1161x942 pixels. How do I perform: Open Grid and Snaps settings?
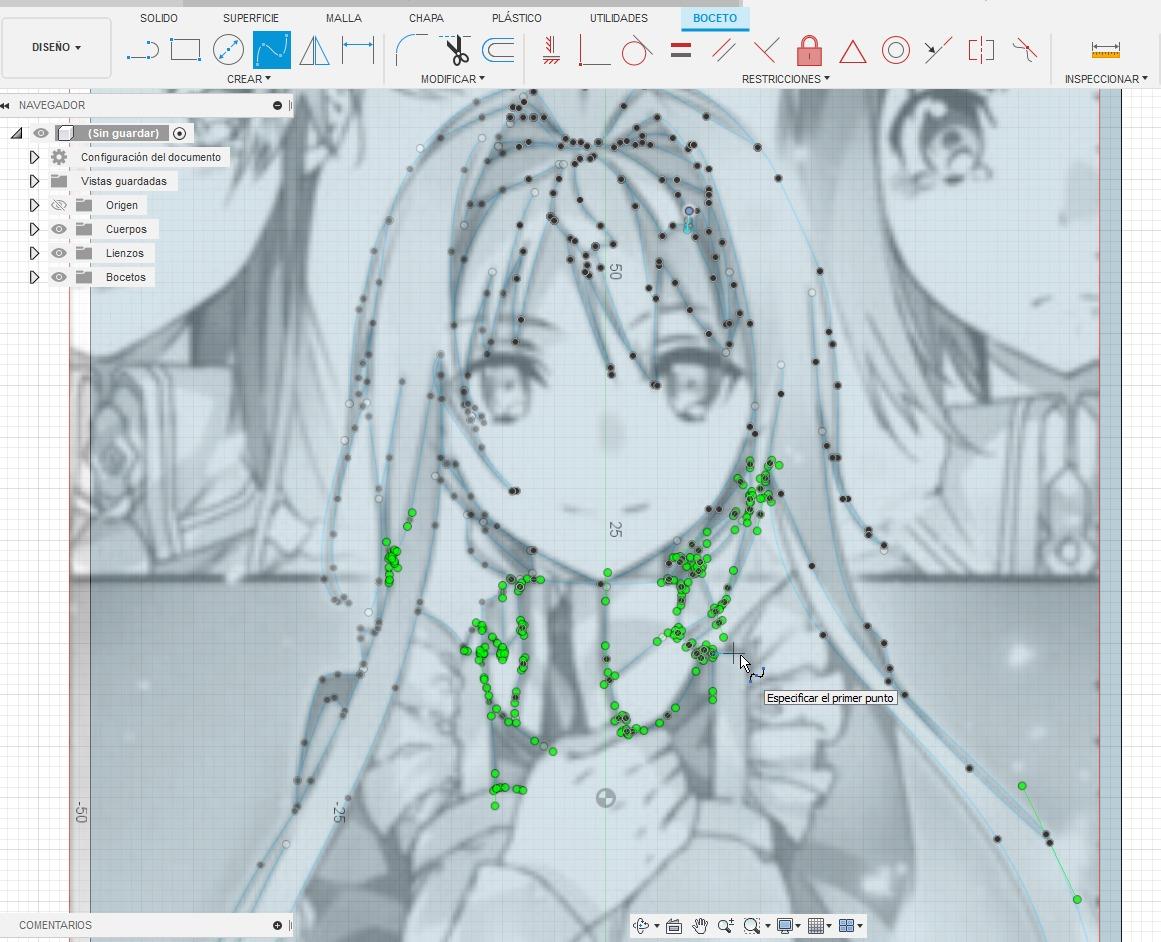(816, 926)
